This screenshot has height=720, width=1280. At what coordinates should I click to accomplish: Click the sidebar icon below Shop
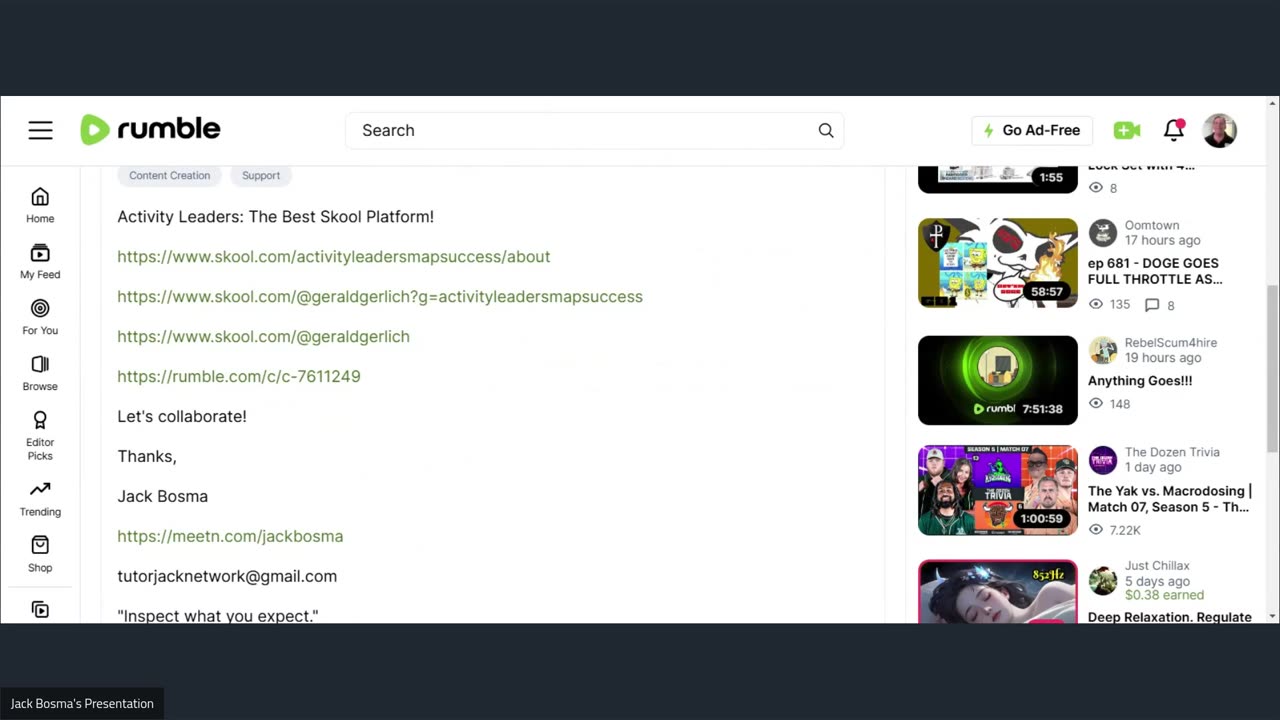[40, 609]
